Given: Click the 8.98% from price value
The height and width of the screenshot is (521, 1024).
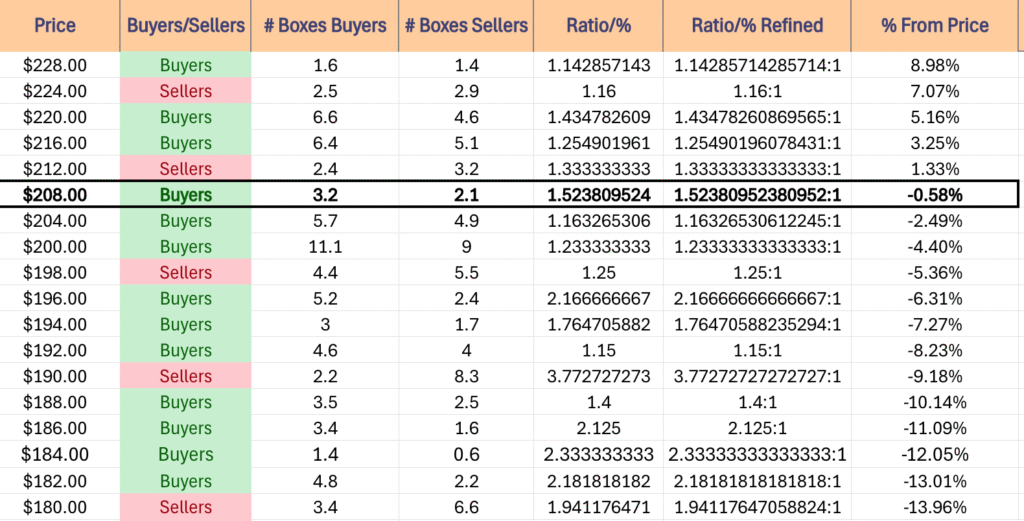Looking at the screenshot, I should pyautogui.click(x=935, y=65).
